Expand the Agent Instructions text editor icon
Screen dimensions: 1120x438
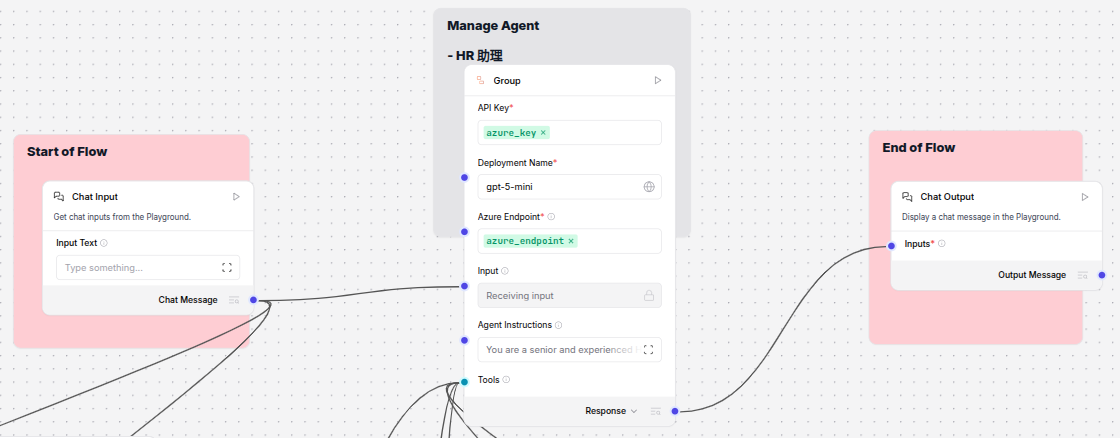(x=649, y=349)
